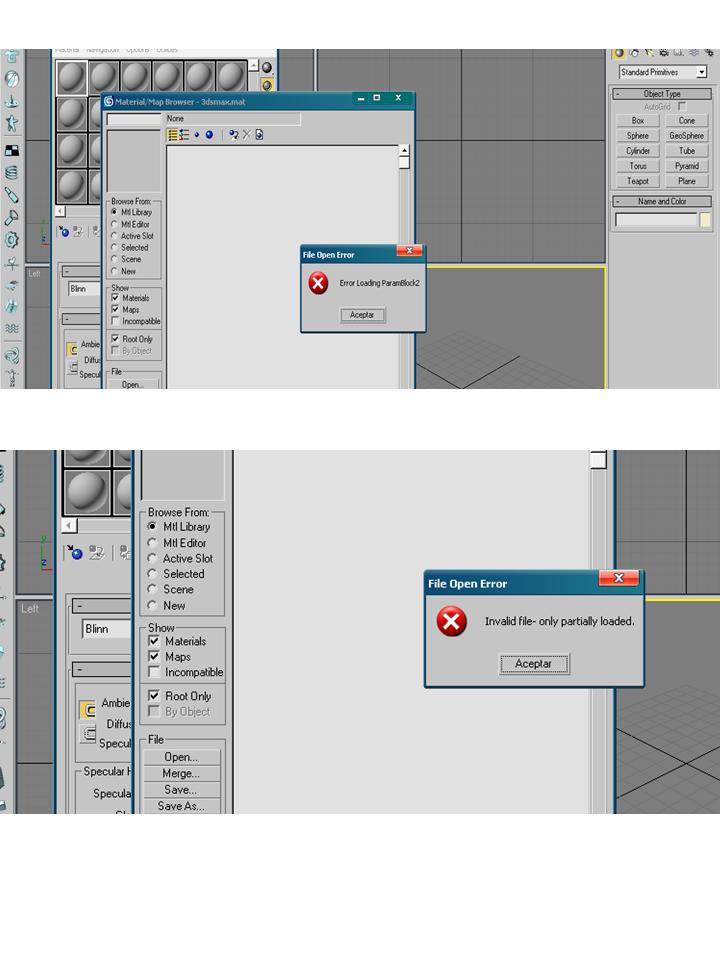
Task: Click Diffuse-Specular lock icon in lower screenshot
Action: tap(88, 734)
